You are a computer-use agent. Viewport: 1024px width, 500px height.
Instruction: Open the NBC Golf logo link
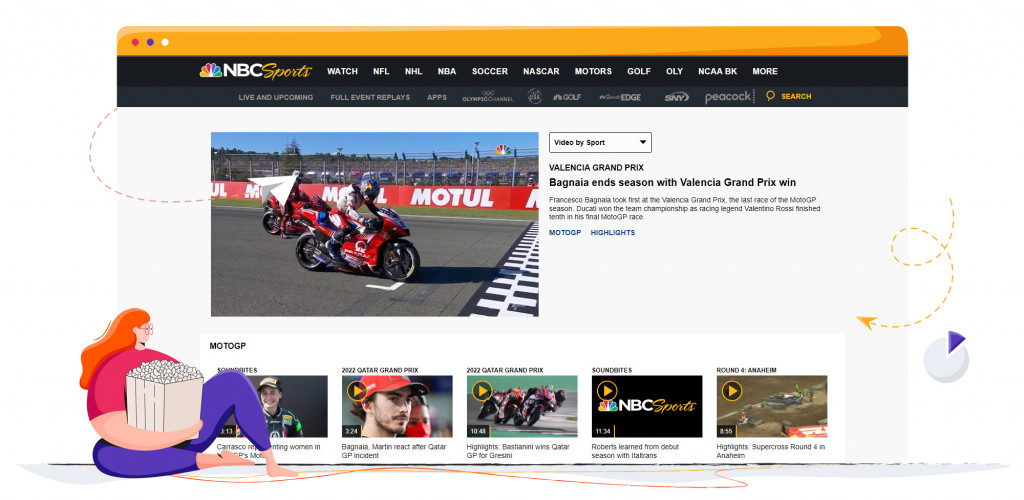pyautogui.click(x=567, y=97)
